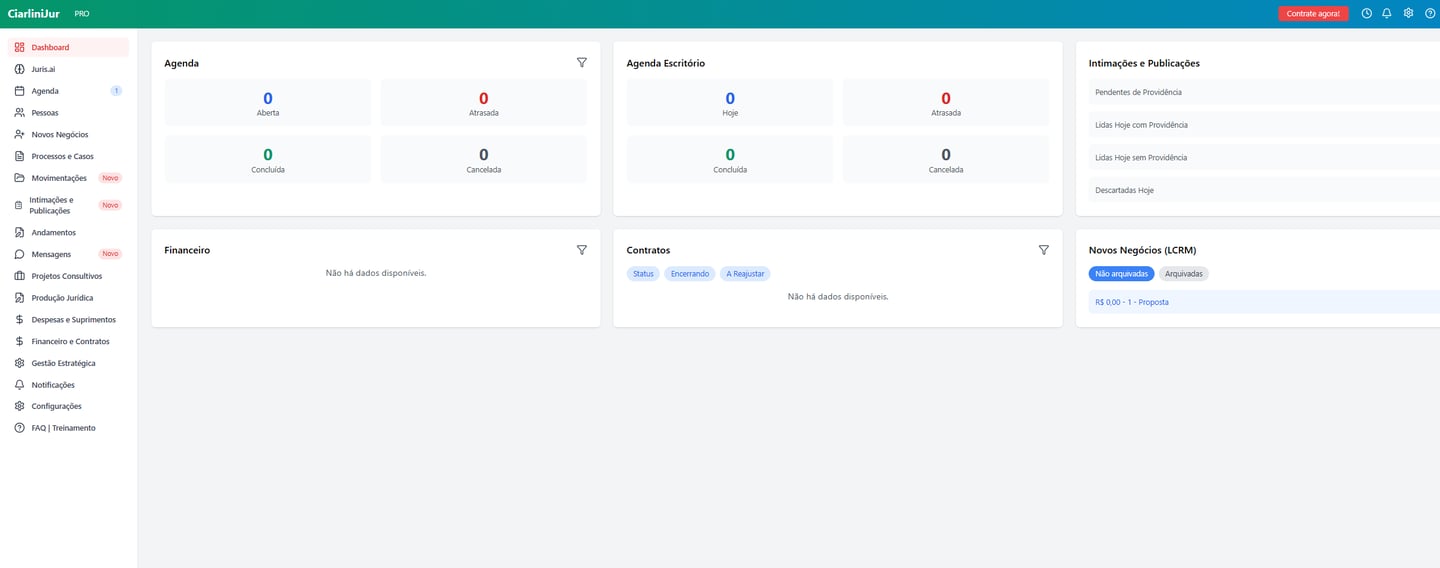The height and width of the screenshot is (568, 1440).
Task: Click the Movimentações folder icon
Action: tap(19, 178)
